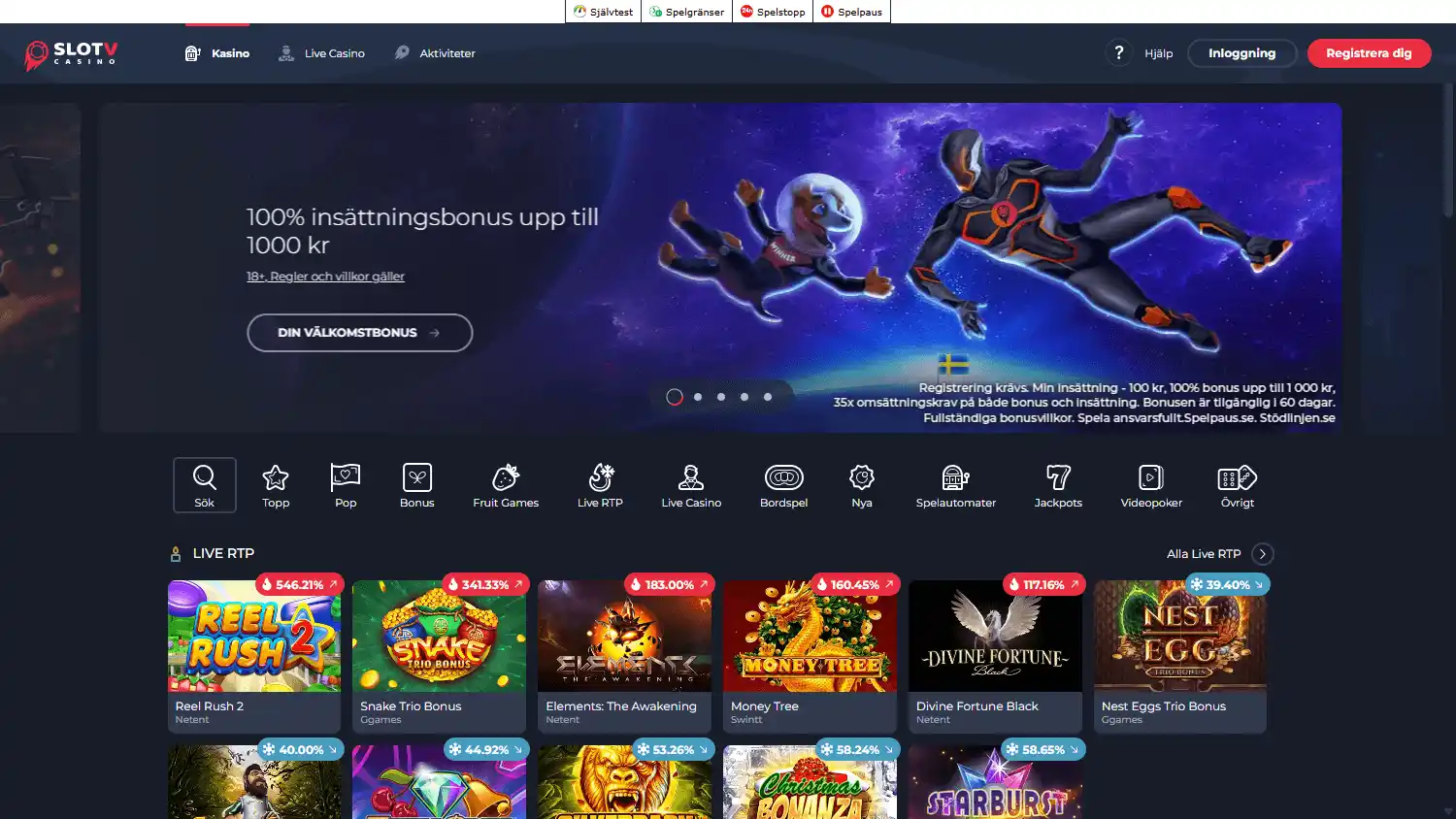Screen dimensions: 1456x819
Task: Select the fifth banner slide dot
Action: pyautogui.click(x=768, y=397)
